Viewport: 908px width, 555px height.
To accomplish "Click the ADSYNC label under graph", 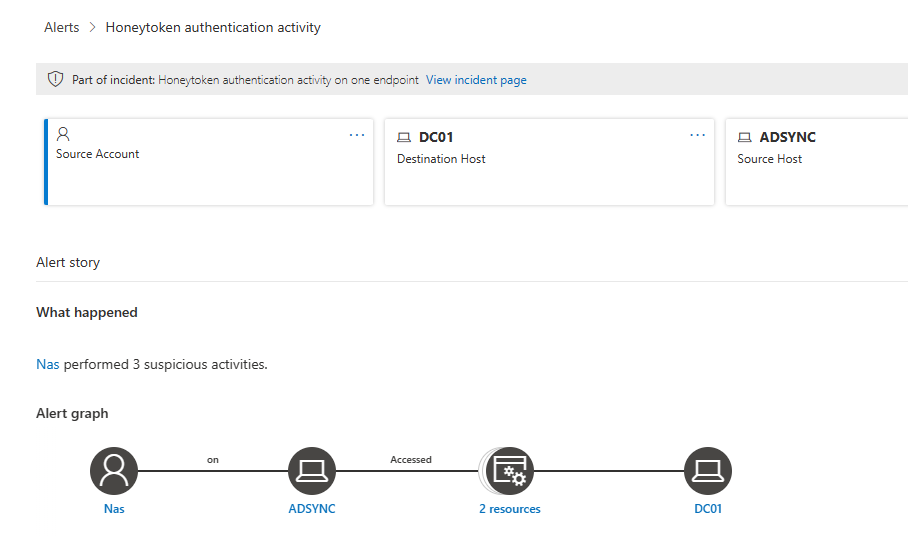I will pyautogui.click(x=312, y=509).
